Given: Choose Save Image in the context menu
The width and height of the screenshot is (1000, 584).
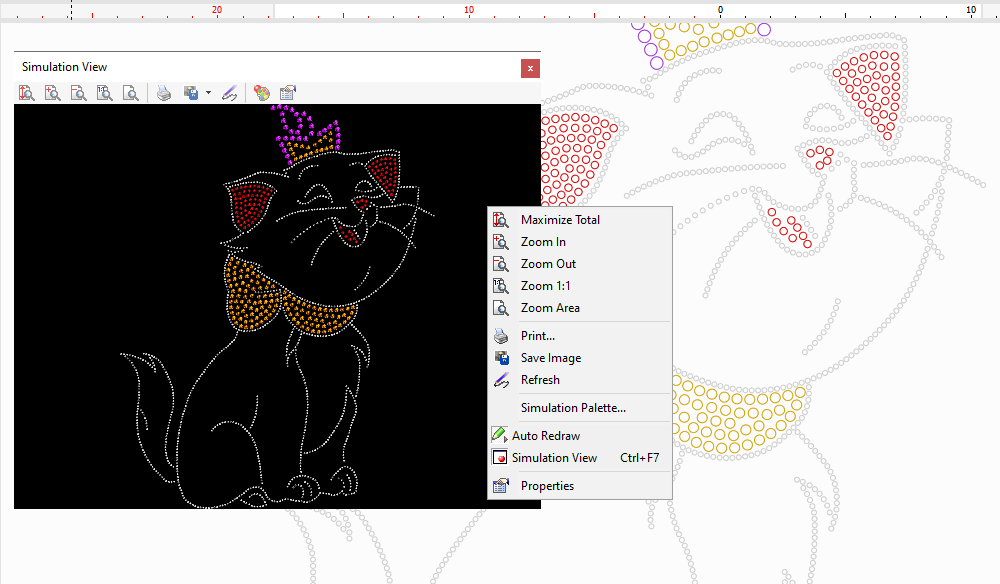Looking at the screenshot, I should point(580,358).
